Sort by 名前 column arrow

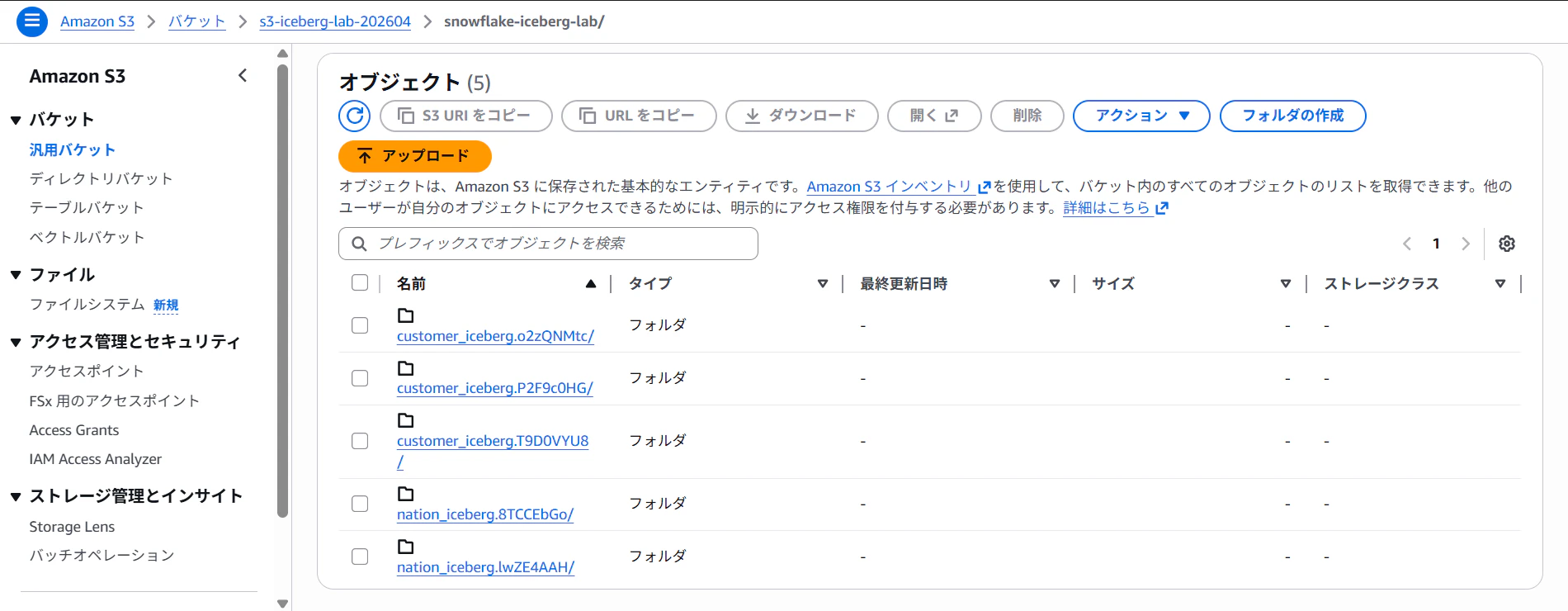click(591, 283)
